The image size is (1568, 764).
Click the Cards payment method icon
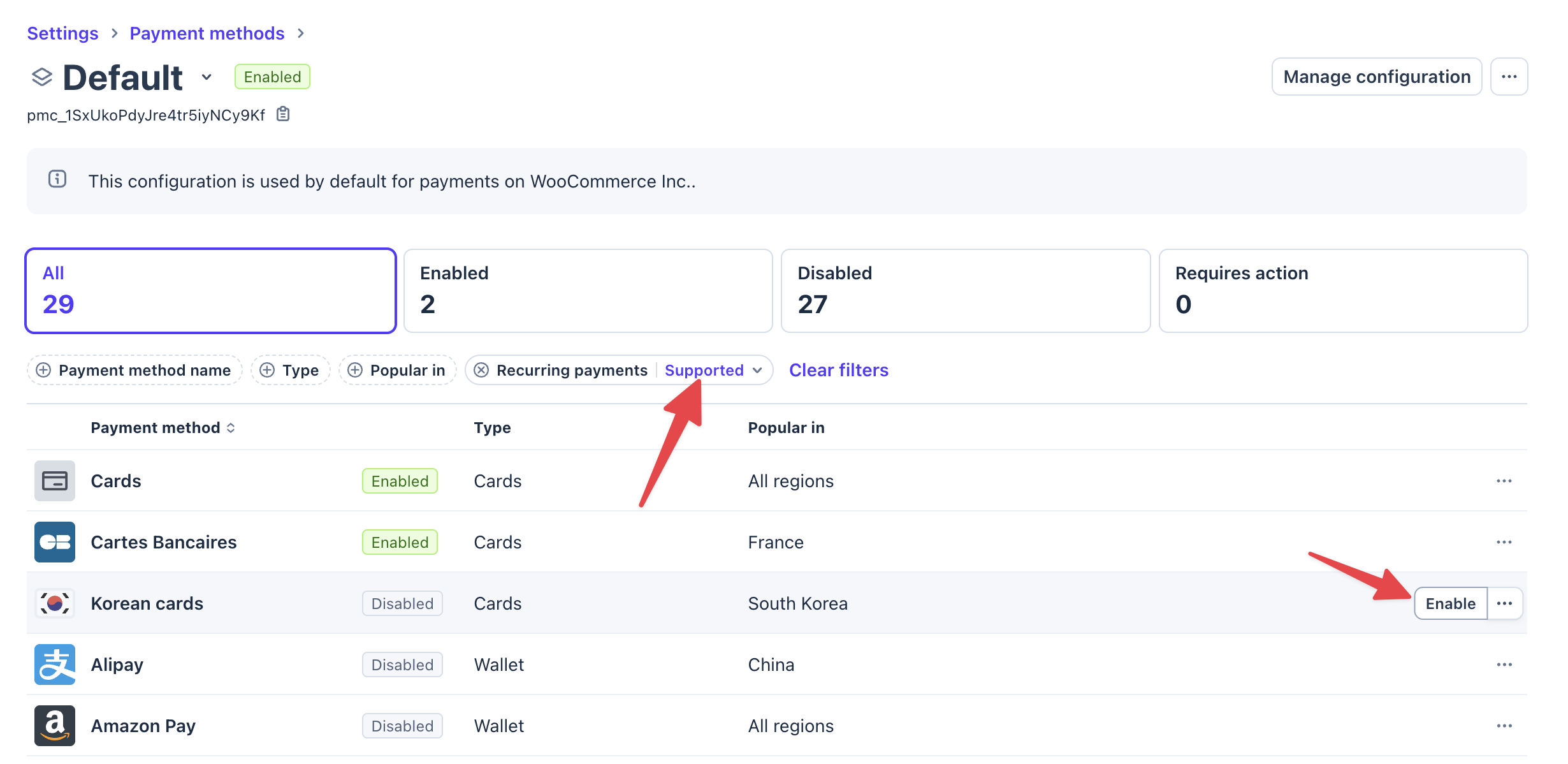pos(55,481)
